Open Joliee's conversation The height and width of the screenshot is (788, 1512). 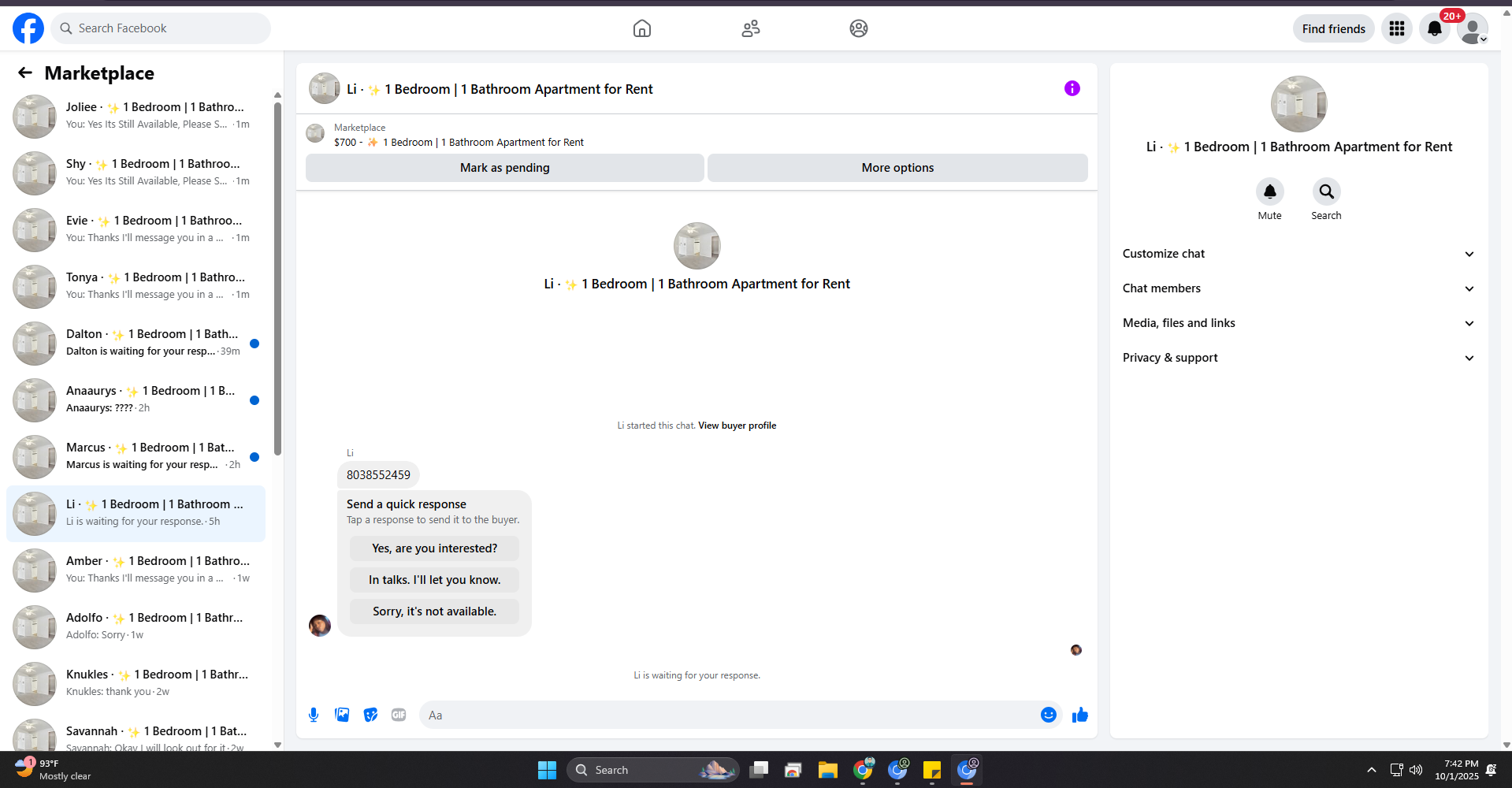[x=136, y=117]
